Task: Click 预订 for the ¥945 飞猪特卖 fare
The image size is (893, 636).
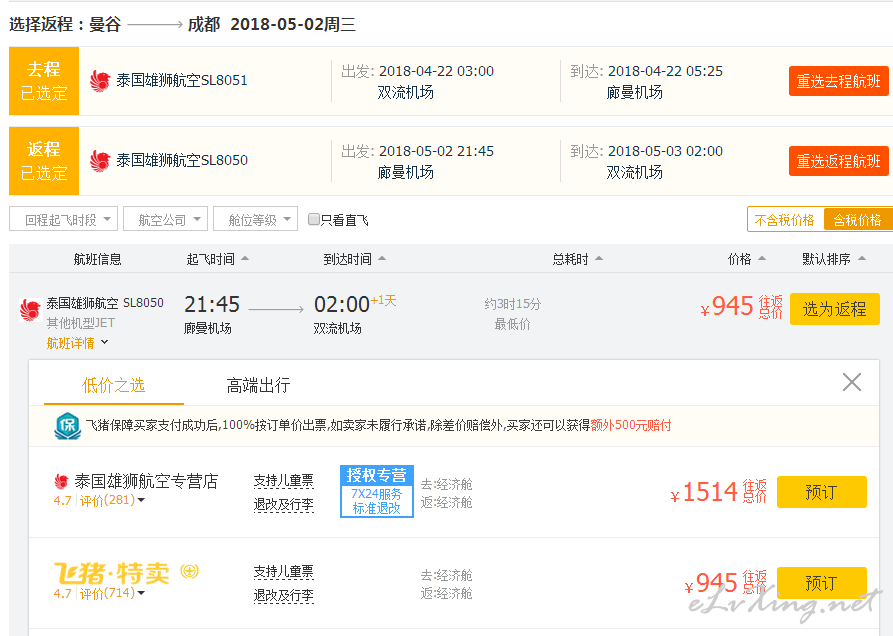Action: [821, 583]
